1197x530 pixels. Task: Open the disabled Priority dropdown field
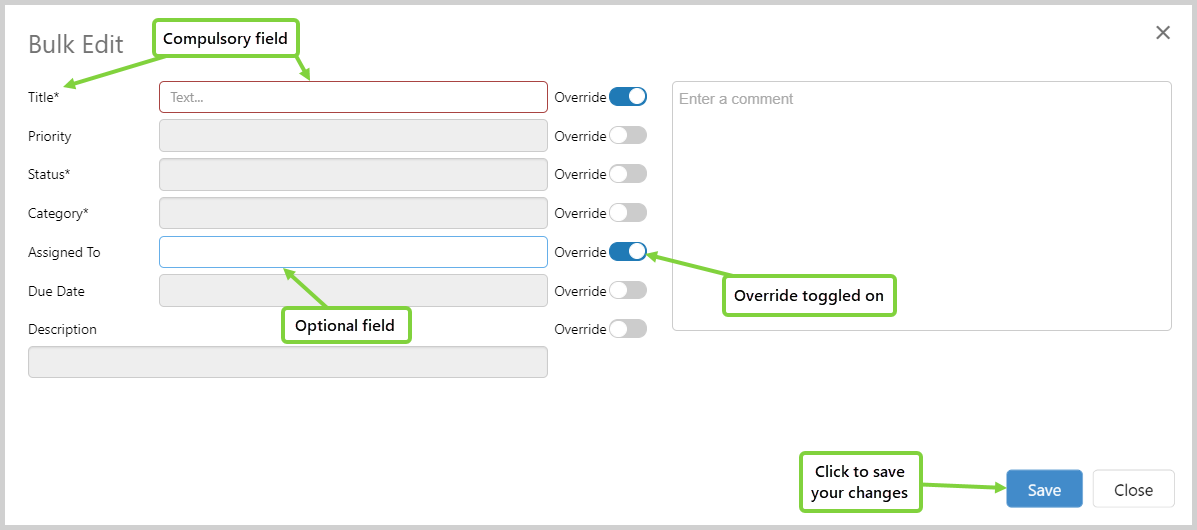point(353,135)
